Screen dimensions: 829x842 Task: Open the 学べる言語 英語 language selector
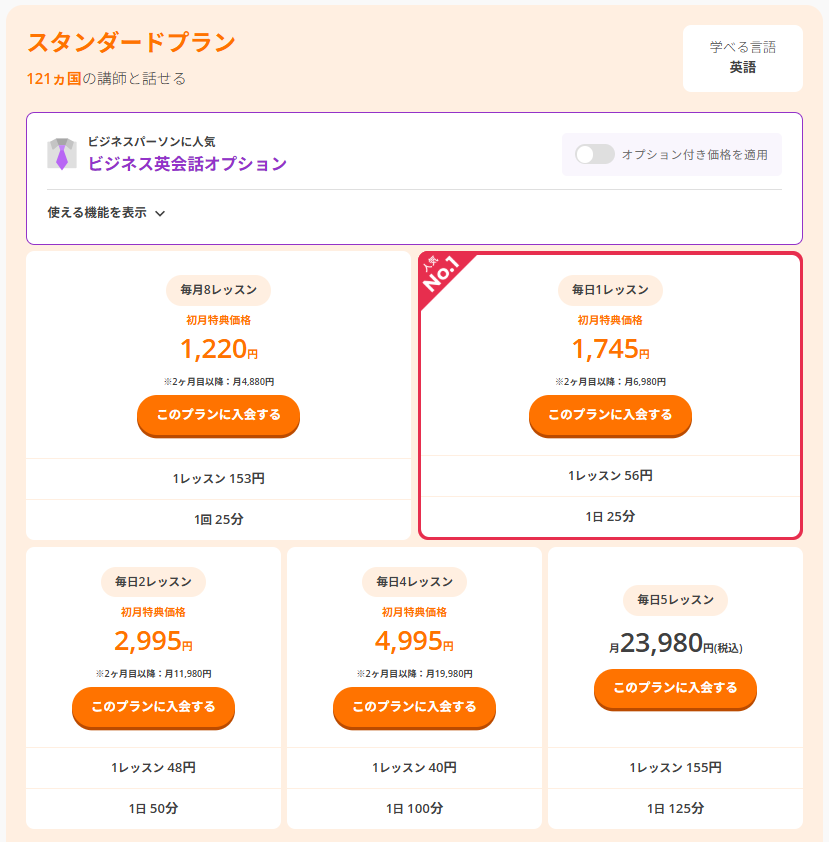pos(742,58)
